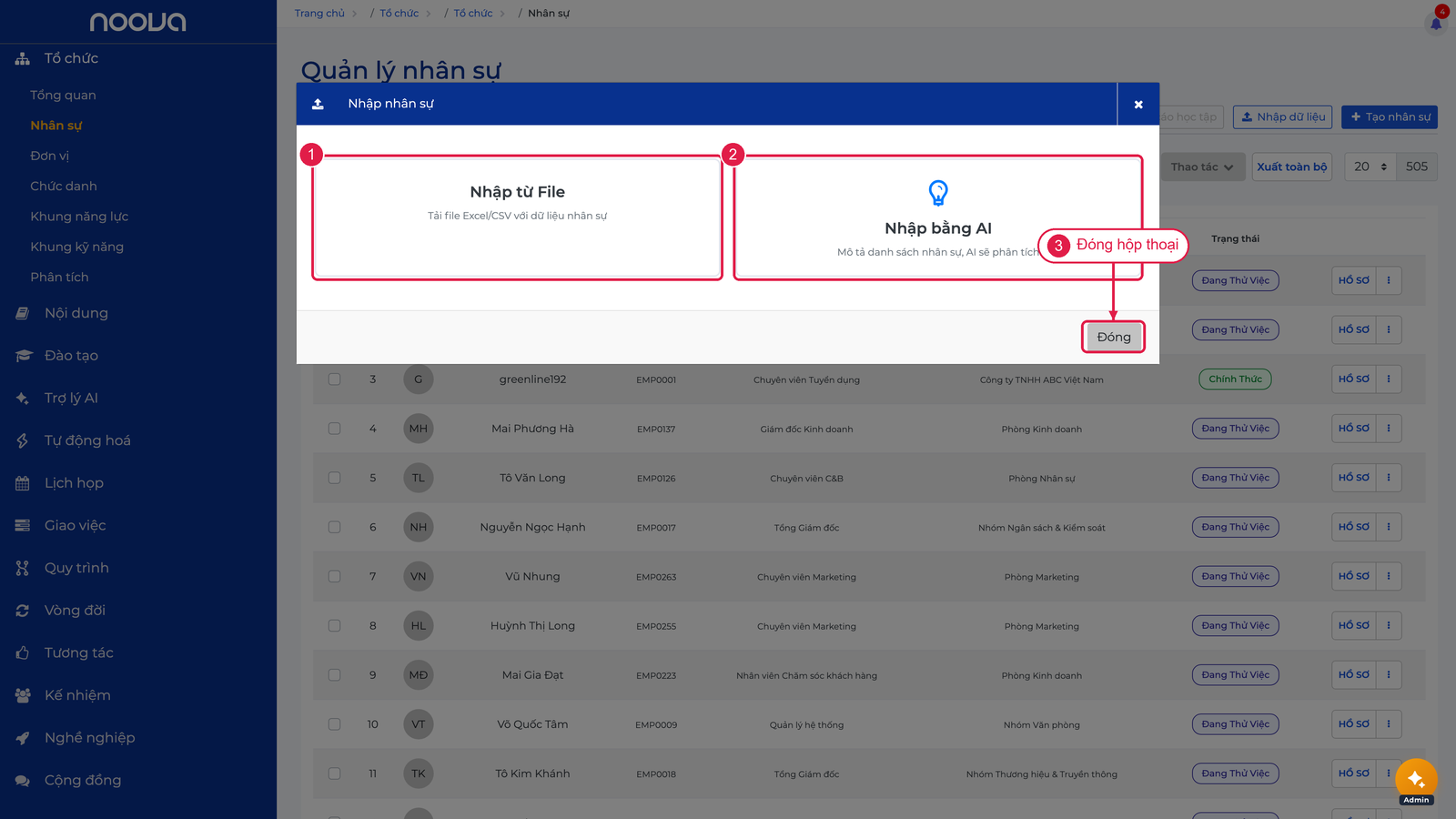Go to Chức danh in sidebar

coord(64,187)
